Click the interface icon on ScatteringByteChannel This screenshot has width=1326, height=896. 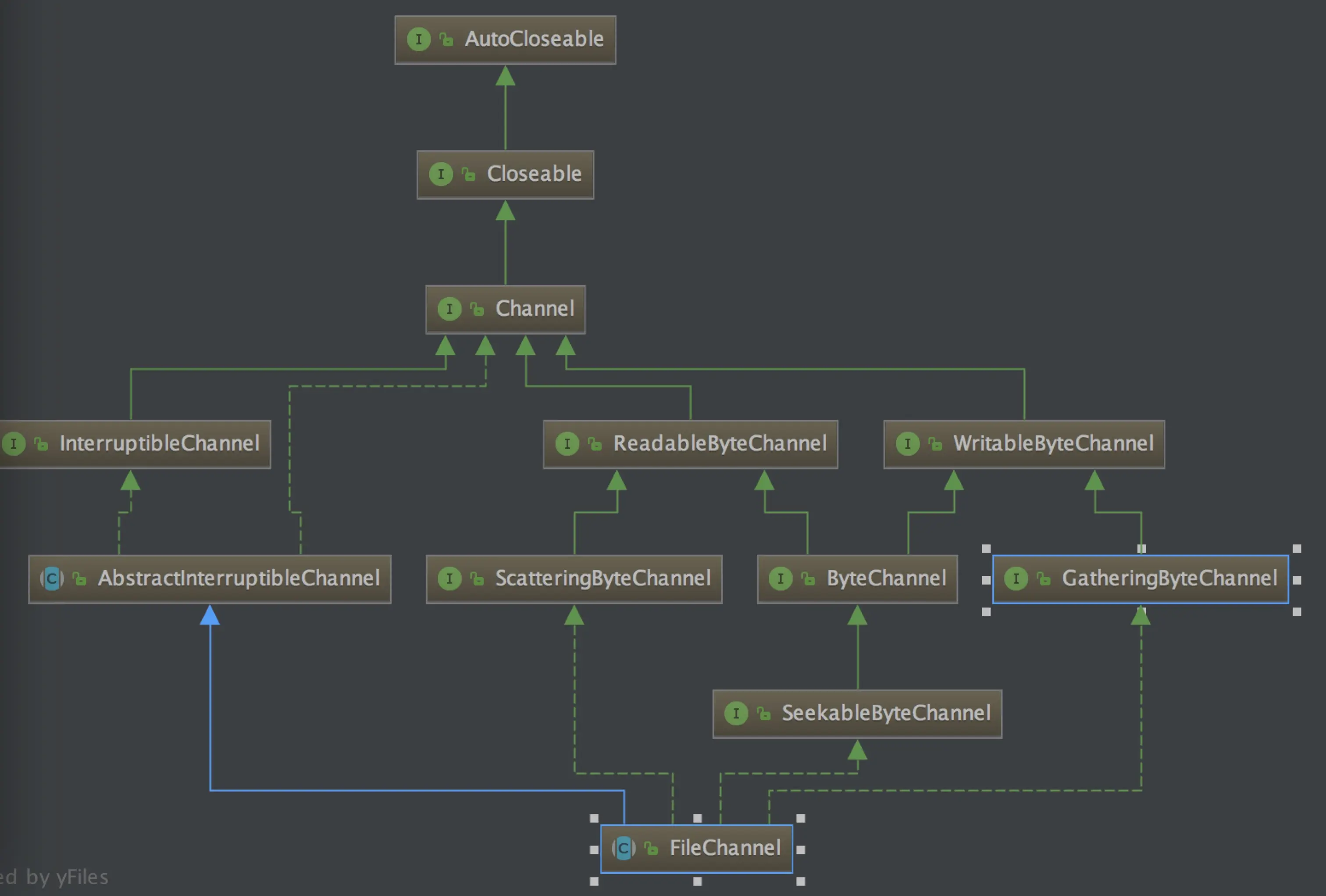click(449, 578)
